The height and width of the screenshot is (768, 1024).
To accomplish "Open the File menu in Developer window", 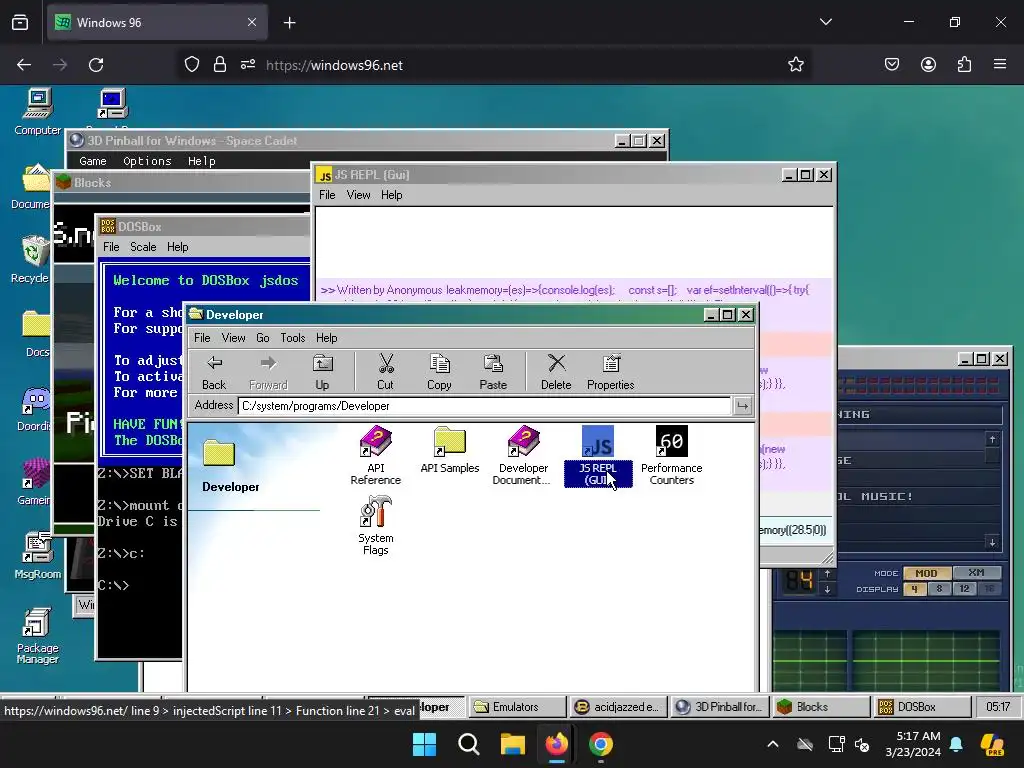I will [202, 338].
